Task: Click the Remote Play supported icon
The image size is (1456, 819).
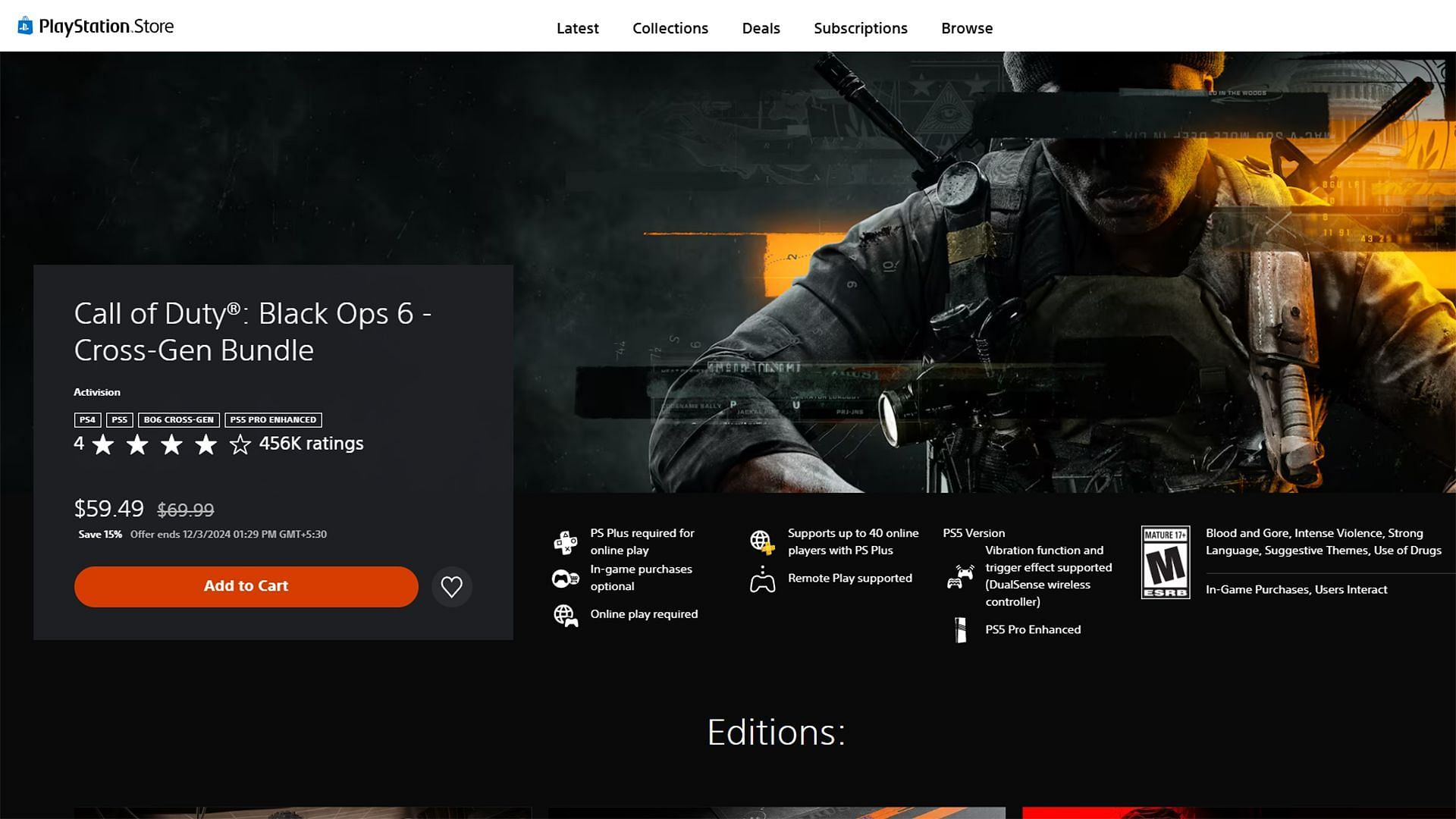Action: pos(762,579)
